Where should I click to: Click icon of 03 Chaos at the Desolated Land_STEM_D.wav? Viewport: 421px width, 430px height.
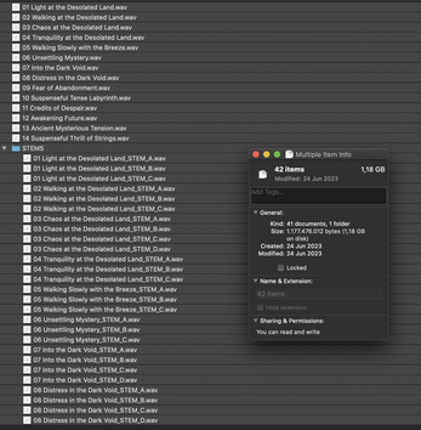pyautogui.click(x=27, y=249)
